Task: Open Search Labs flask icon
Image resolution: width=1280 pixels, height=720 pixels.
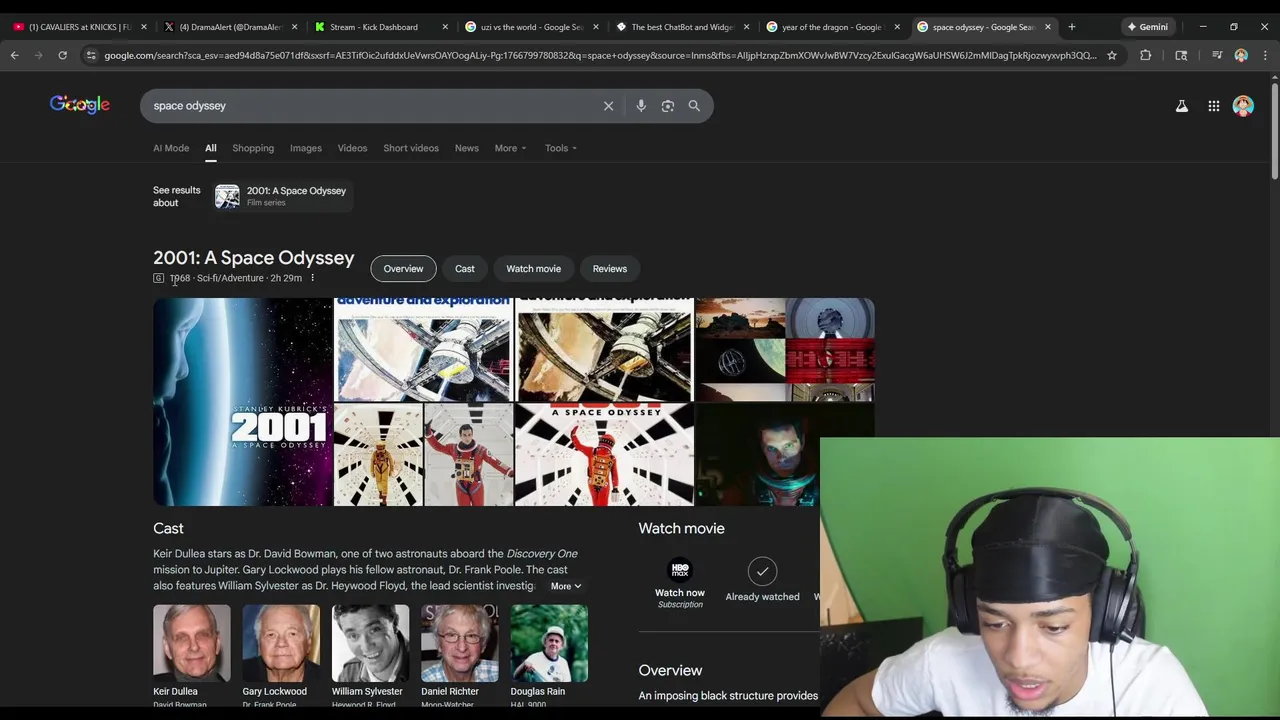Action: point(1182,106)
